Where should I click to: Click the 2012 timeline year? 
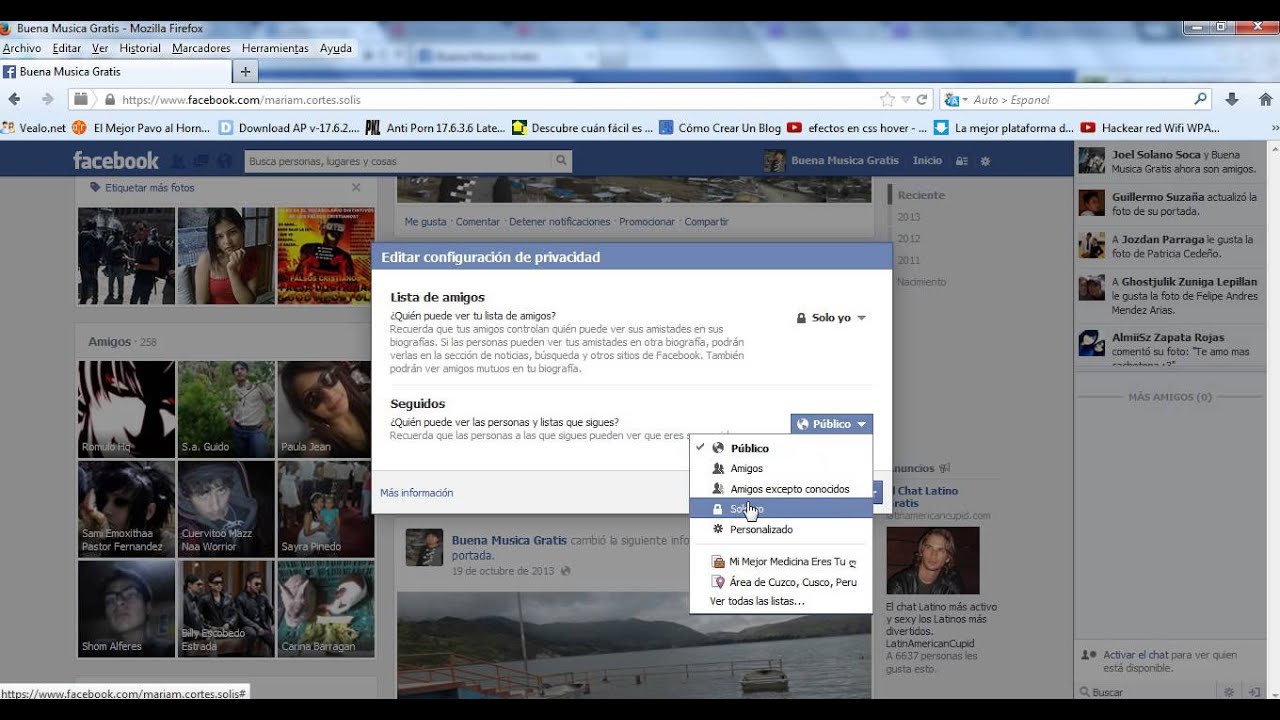909,239
